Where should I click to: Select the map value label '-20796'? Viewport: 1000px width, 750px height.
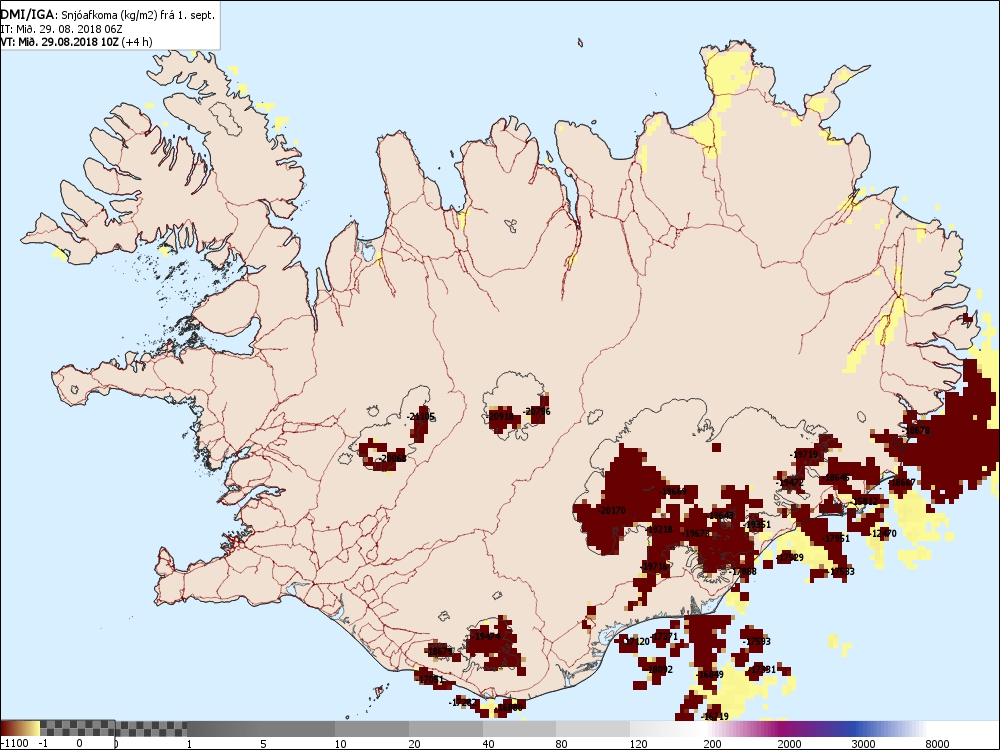tap(536, 412)
